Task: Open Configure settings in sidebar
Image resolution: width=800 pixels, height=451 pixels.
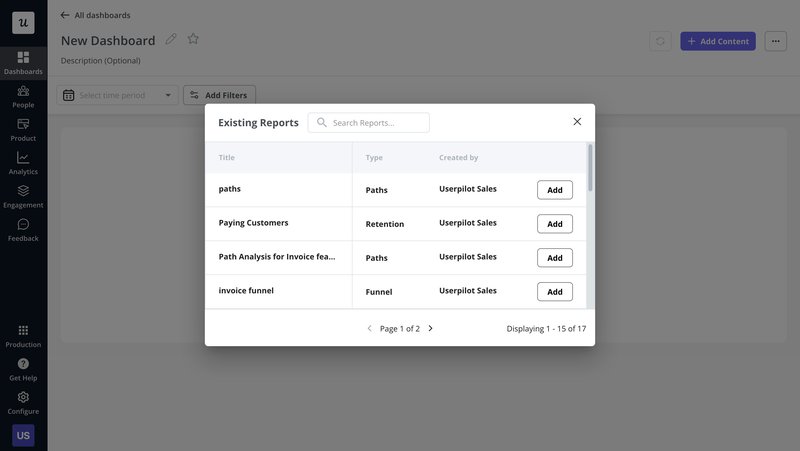Action: click(x=23, y=402)
